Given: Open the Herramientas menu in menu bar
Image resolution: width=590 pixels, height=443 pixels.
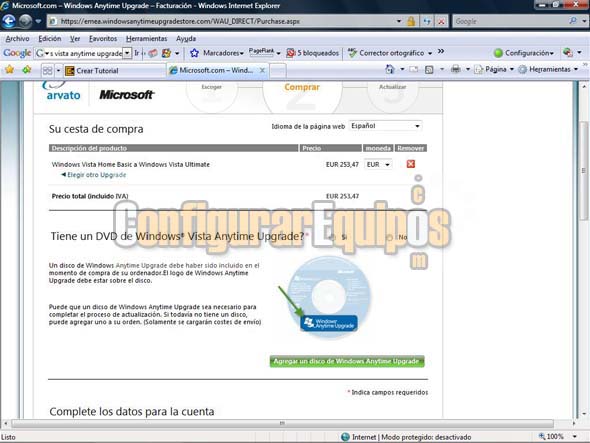Looking at the screenshot, I should click(146, 38).
